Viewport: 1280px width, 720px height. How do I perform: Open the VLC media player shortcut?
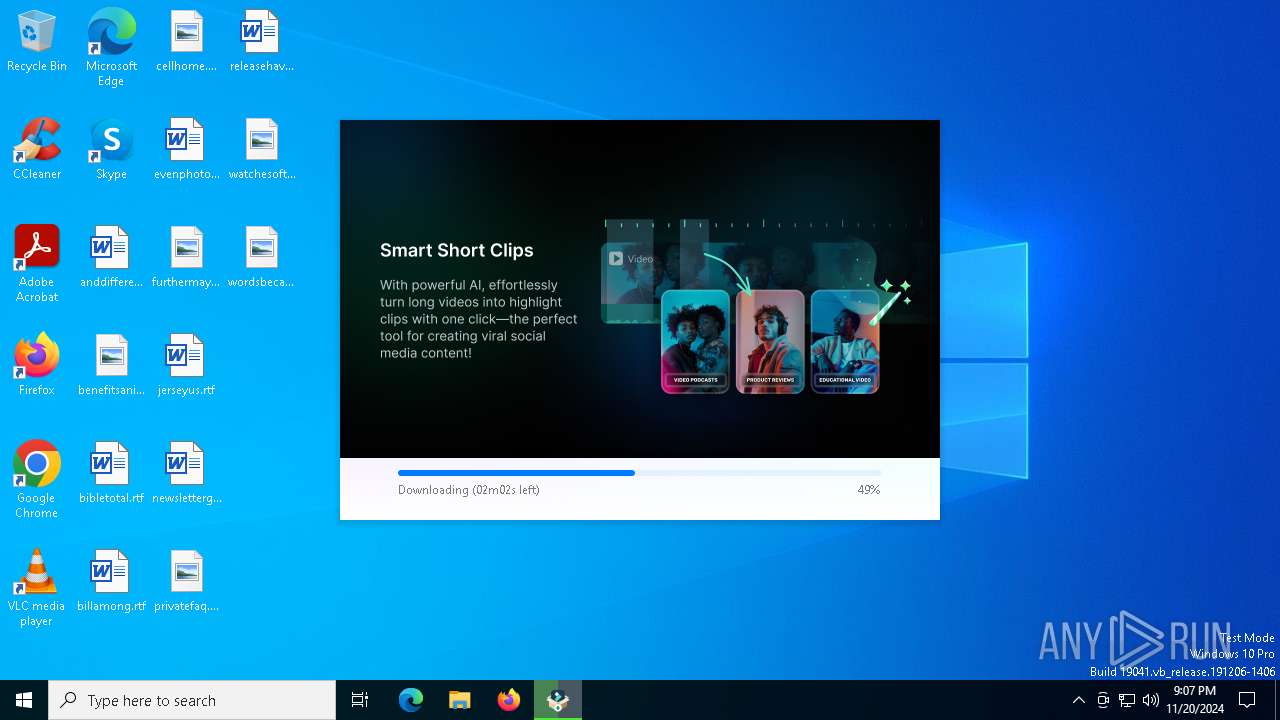point(37,588)
